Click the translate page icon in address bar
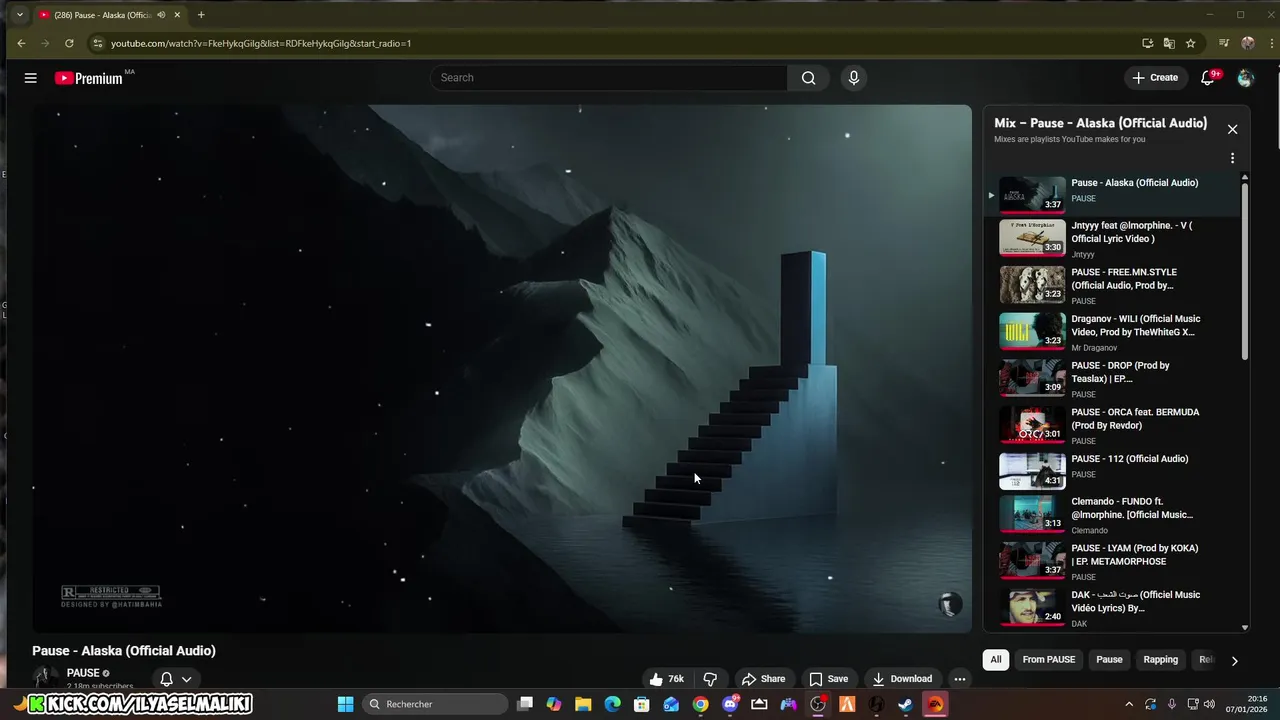 point(1169,43)
